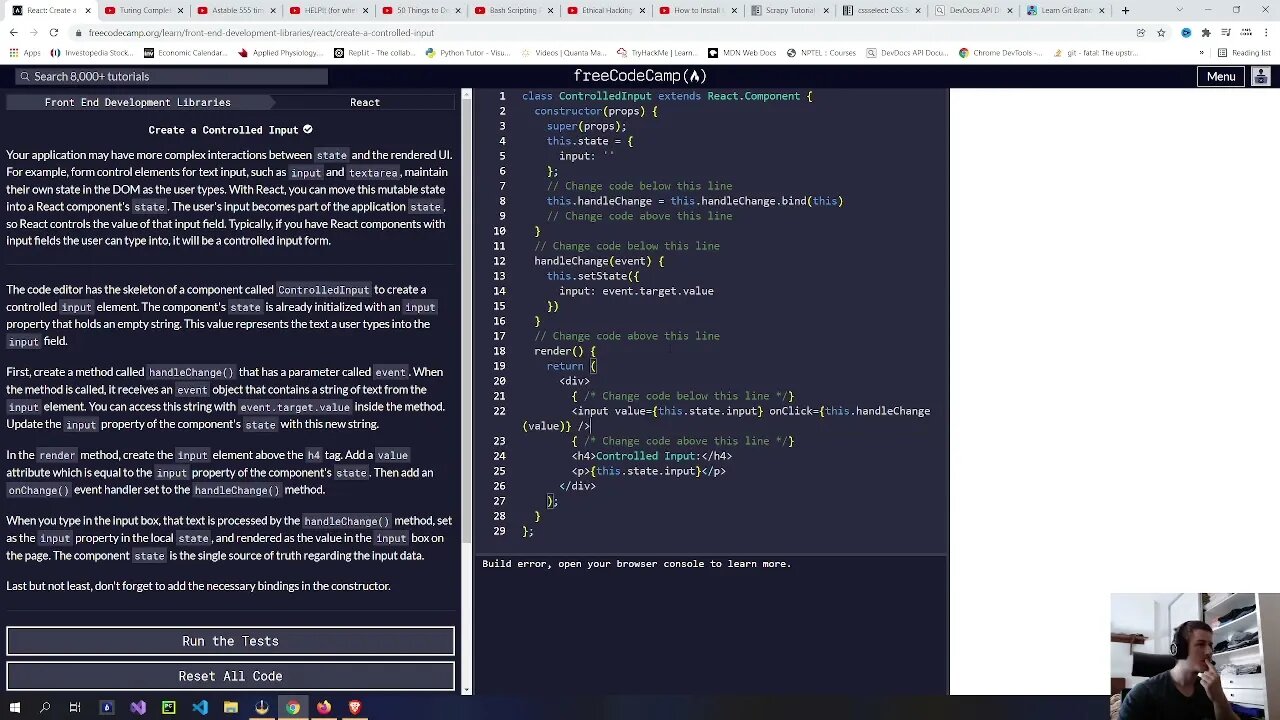Click the freeCodeCamp logo in header
The image size is (1280, 720).
pos(640,76)
